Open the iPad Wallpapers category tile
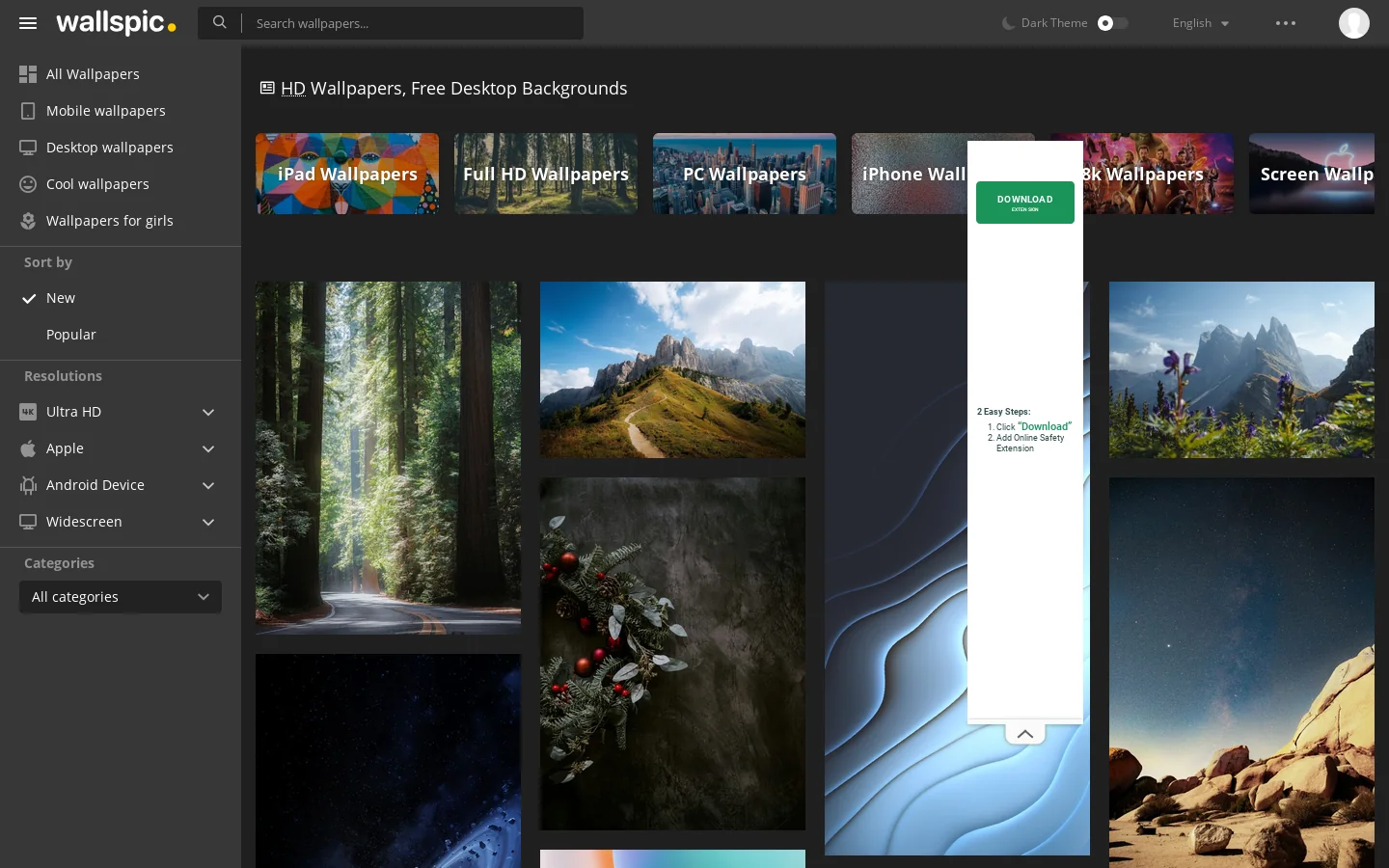Screen dimensions: 1389x868 coord(347,174)
